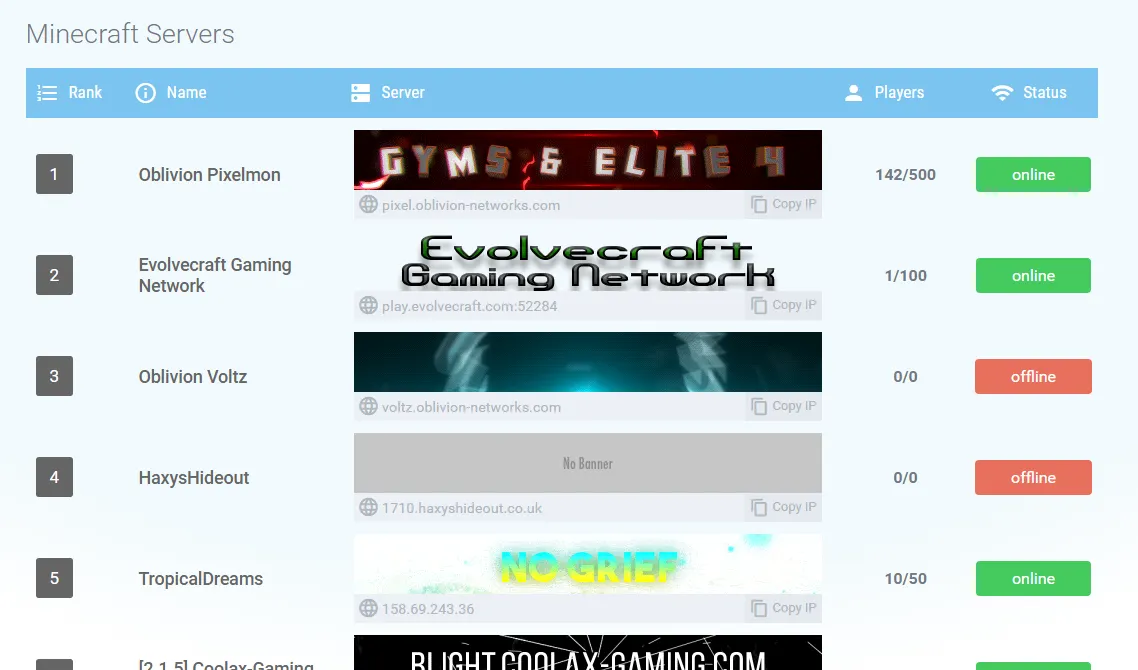
Task: Click player count 10/50
Action: (905, 579)
